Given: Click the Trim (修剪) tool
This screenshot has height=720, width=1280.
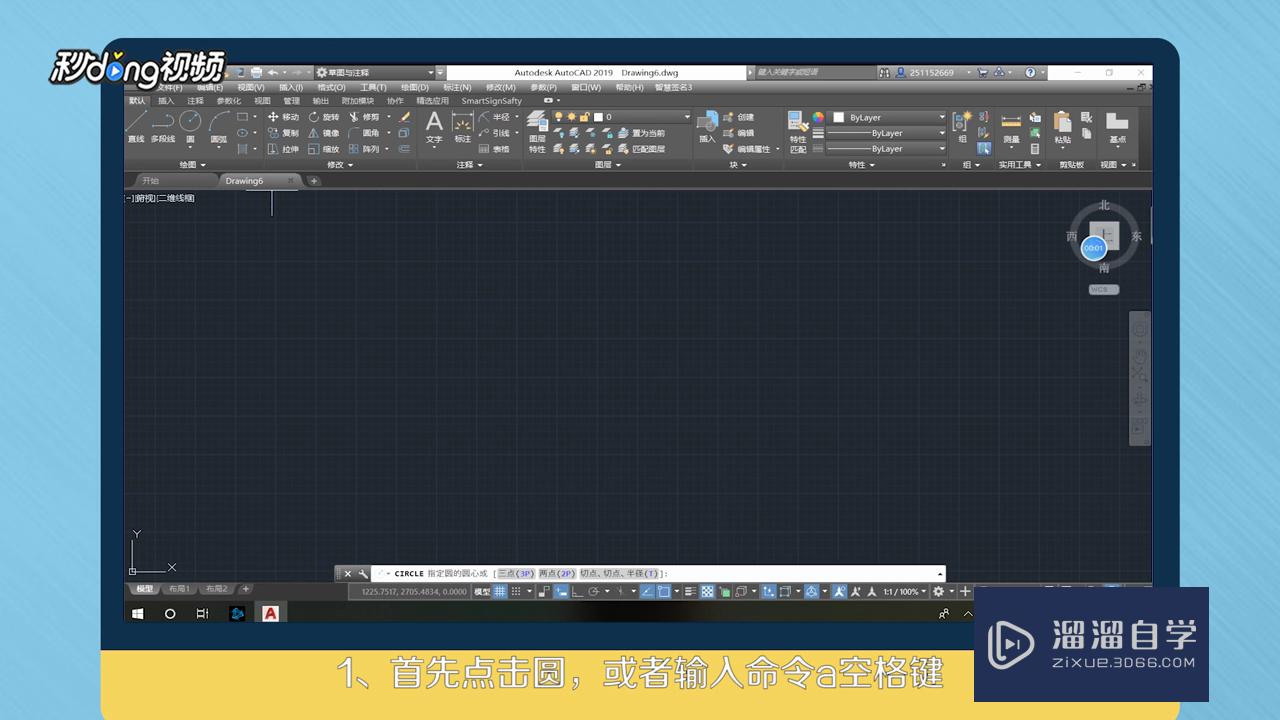Looking at the screenshot, I should pyautogui.click(x=364, y=117).
